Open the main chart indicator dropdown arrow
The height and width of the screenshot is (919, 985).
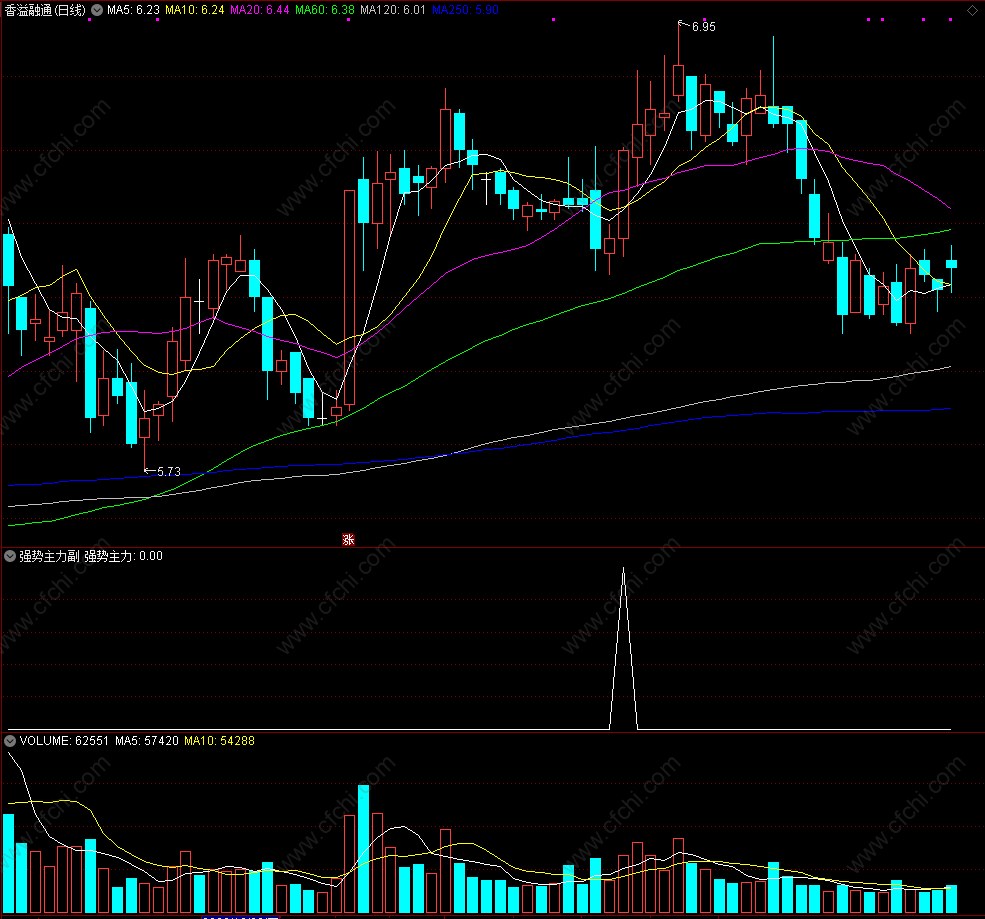pos(97,10)
